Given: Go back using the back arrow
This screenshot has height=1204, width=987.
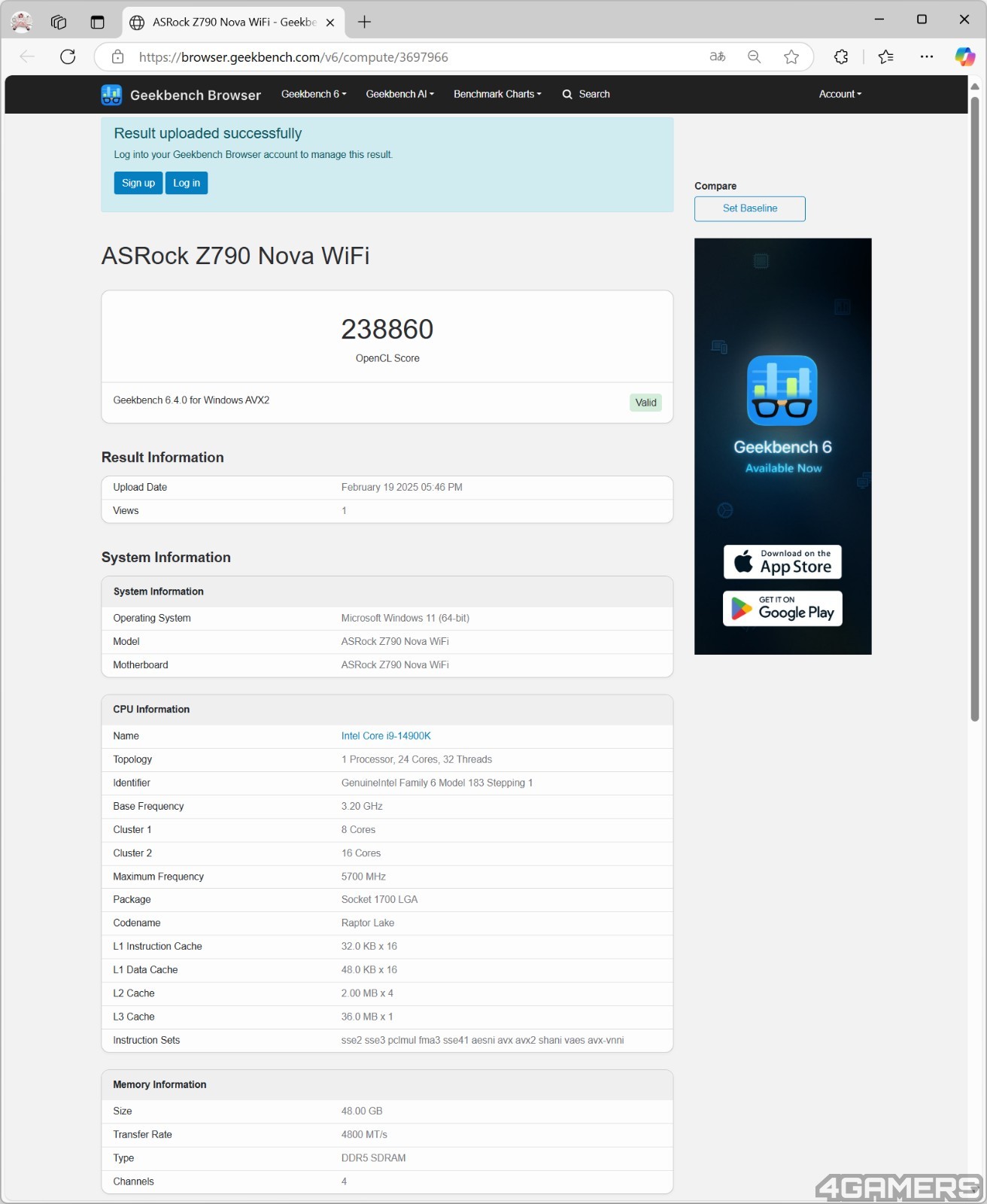Looking at the screenshot, I should pos(27,56).
